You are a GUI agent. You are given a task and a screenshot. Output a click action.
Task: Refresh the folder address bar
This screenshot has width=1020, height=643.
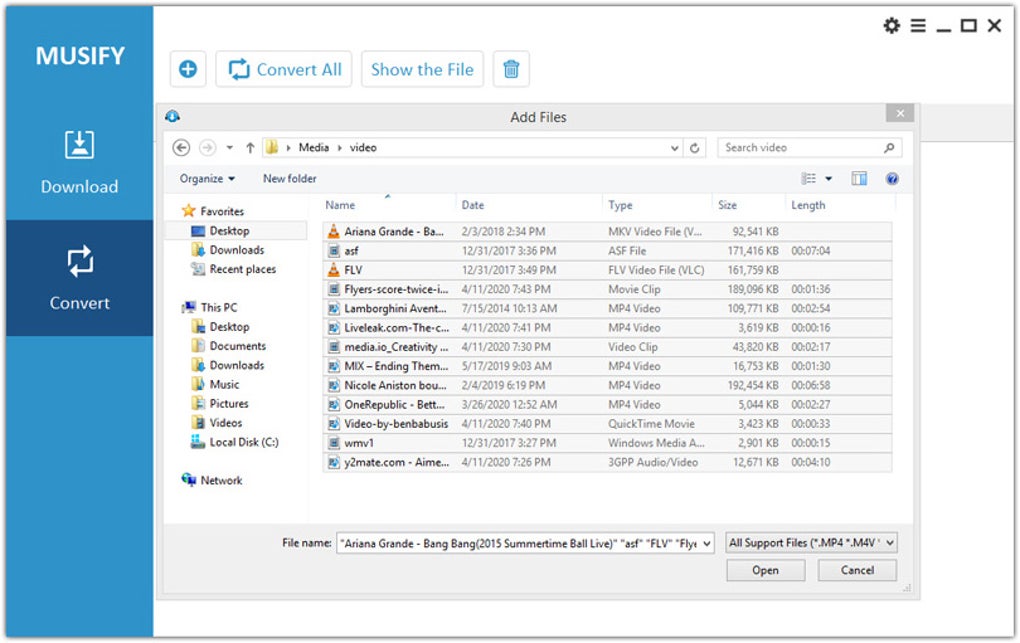tap(696, 148)
